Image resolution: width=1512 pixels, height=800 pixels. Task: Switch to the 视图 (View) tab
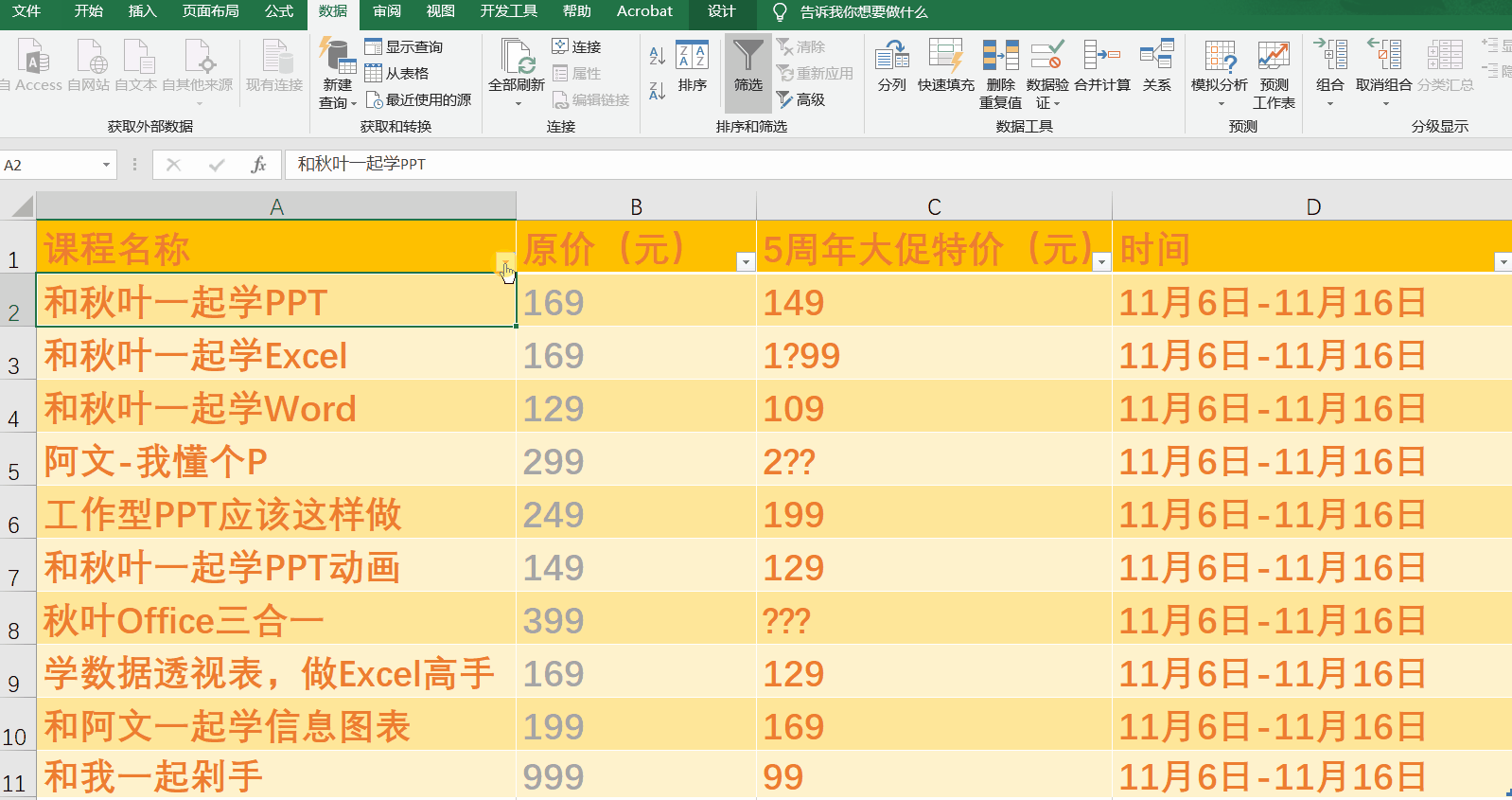click(440, 11)
